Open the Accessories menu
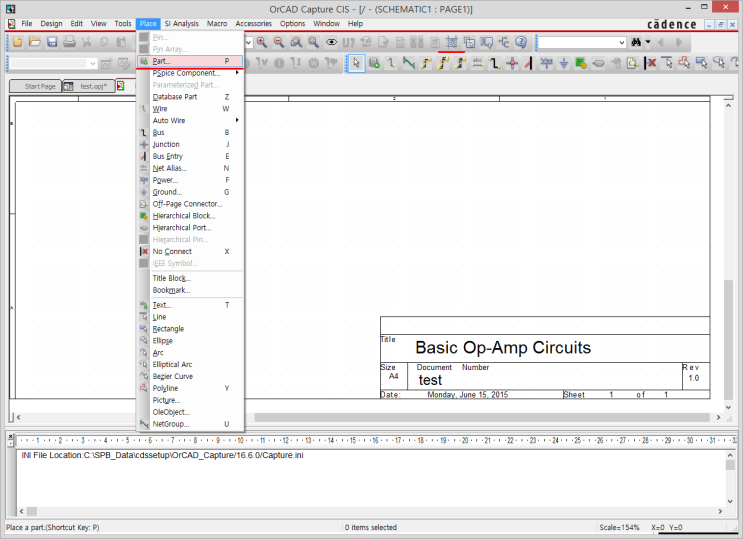The image size is (743, 539). click(254, 23)
